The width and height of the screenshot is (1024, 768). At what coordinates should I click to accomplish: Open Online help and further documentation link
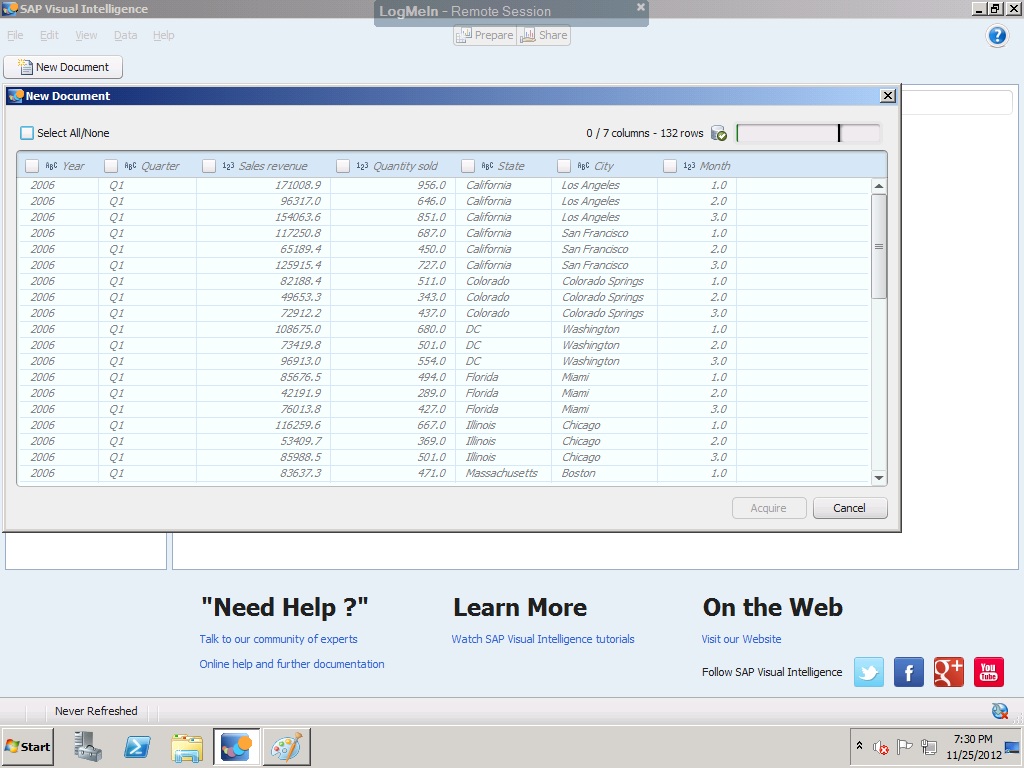point(292,664)
